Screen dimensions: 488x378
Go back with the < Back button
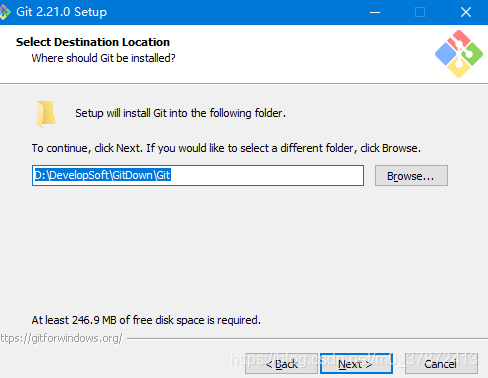click(x=281, y=364)
